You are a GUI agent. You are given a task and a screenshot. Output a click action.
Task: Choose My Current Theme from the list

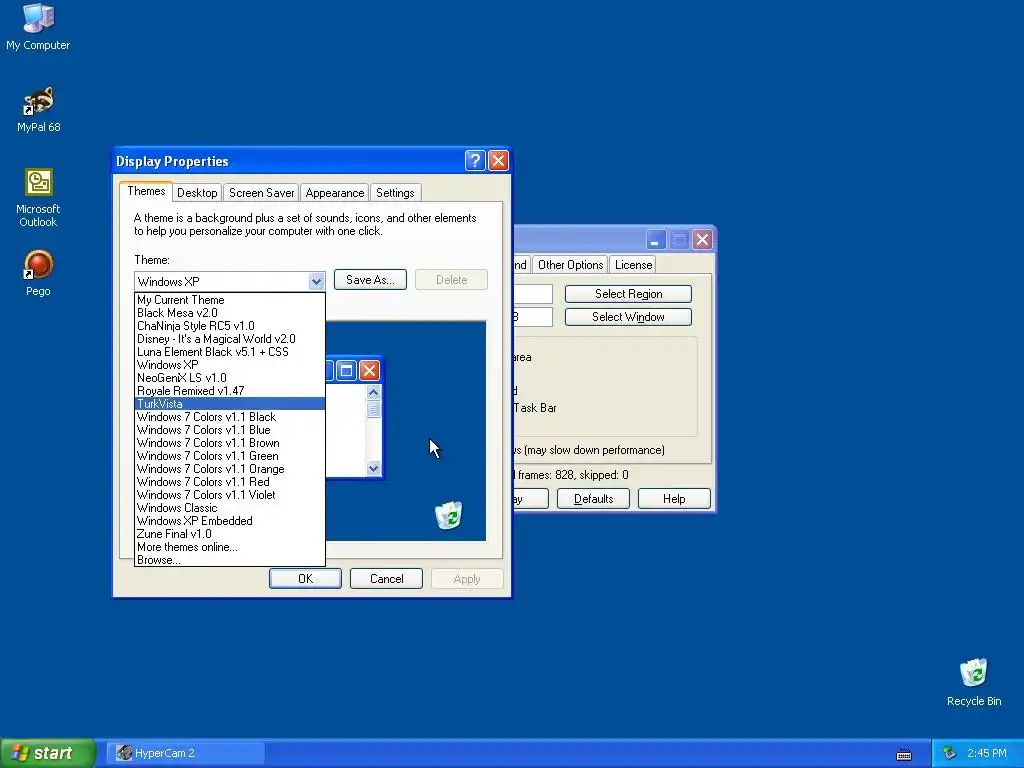(229, 300)
